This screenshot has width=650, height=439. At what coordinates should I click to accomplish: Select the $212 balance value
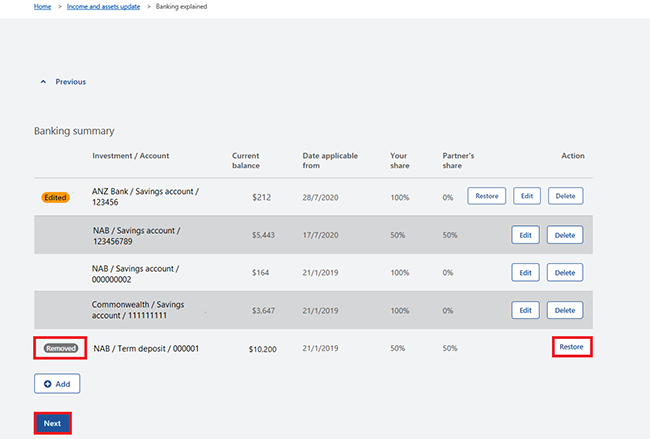point(262,198)
